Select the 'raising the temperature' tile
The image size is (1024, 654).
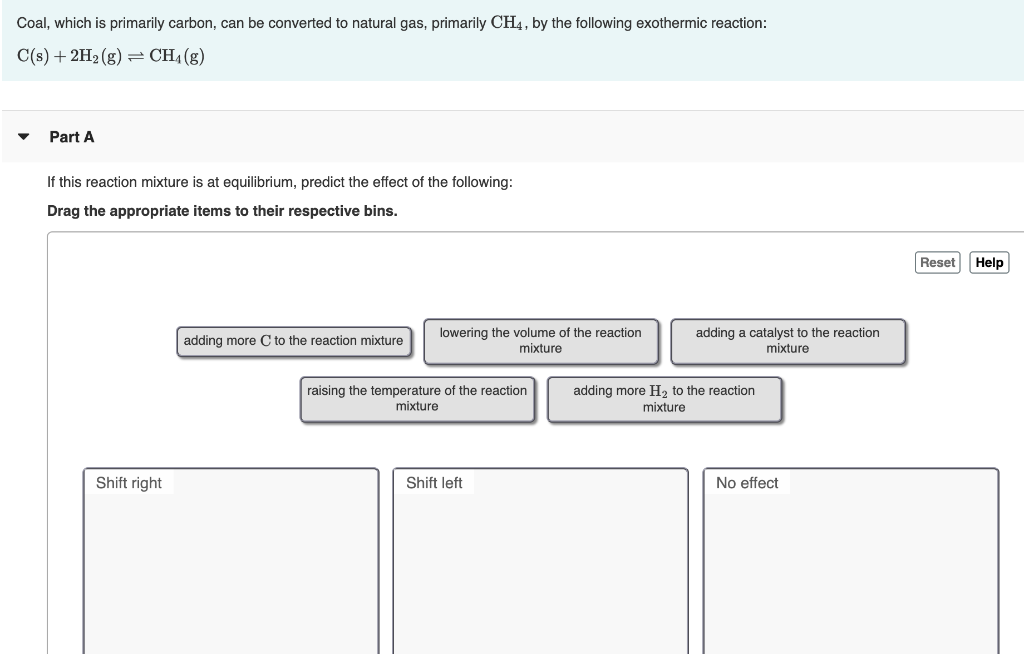pyautogui.click(x=417, y=398)
